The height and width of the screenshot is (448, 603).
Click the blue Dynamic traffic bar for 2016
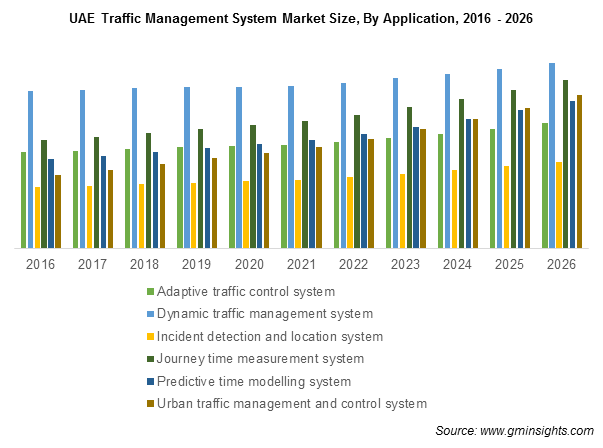[x=31, y=169]
